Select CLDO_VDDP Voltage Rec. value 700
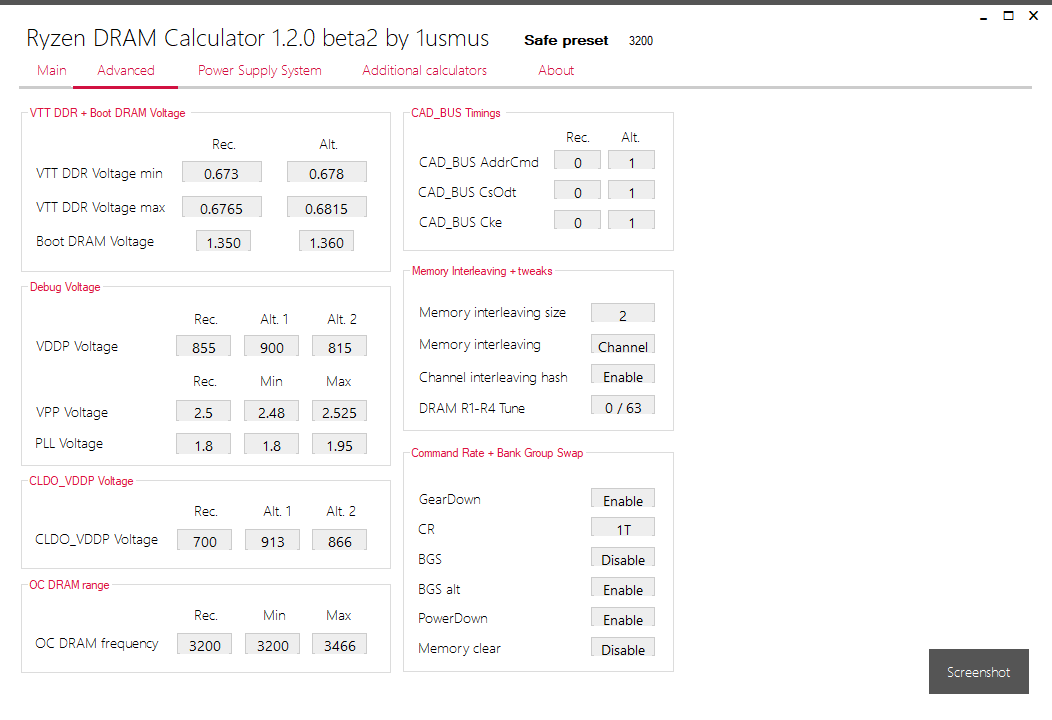This screenshot has height=720, width=1052. (x=205, y=541)
